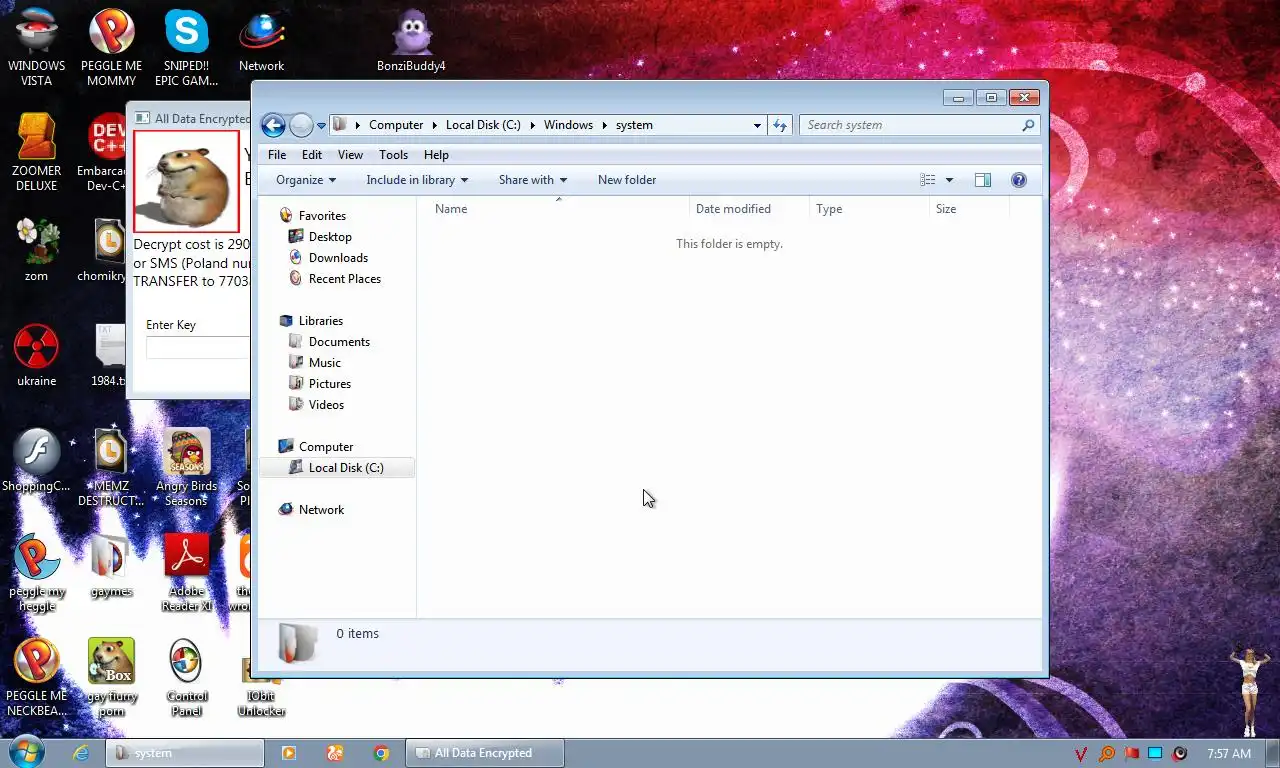This screenshot has width=1280, height=768.
Task: Click the Search system box
Action: point(919,125)
